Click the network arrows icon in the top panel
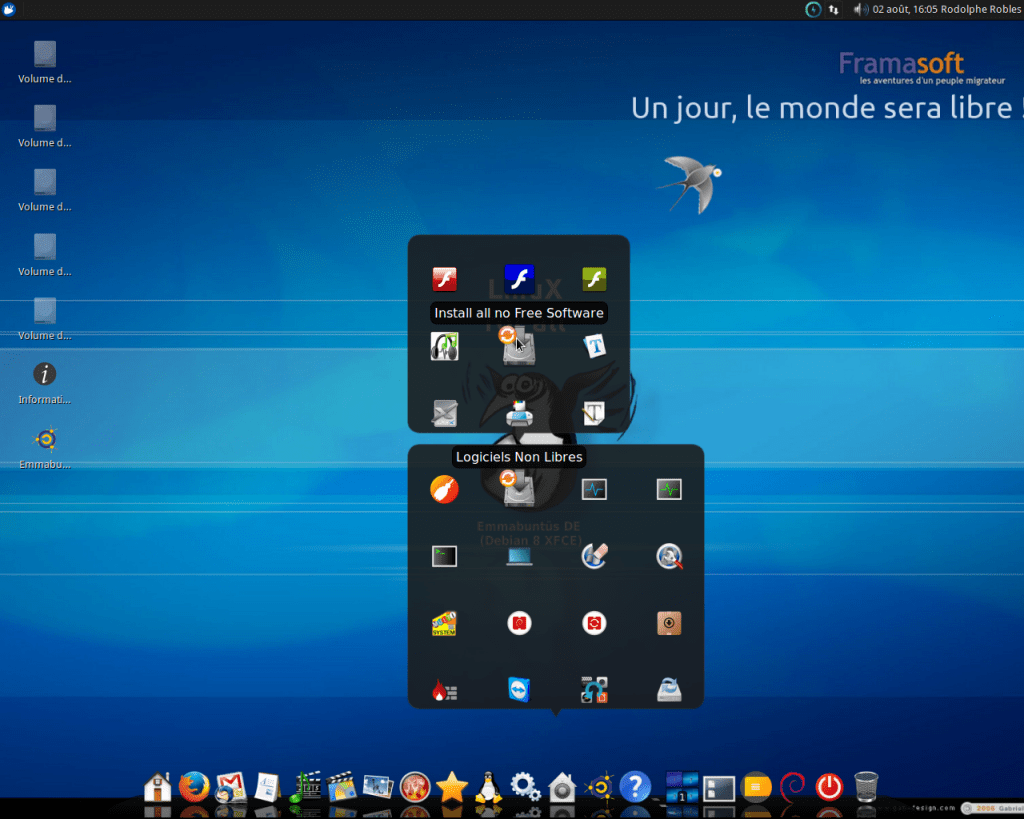 834,9
